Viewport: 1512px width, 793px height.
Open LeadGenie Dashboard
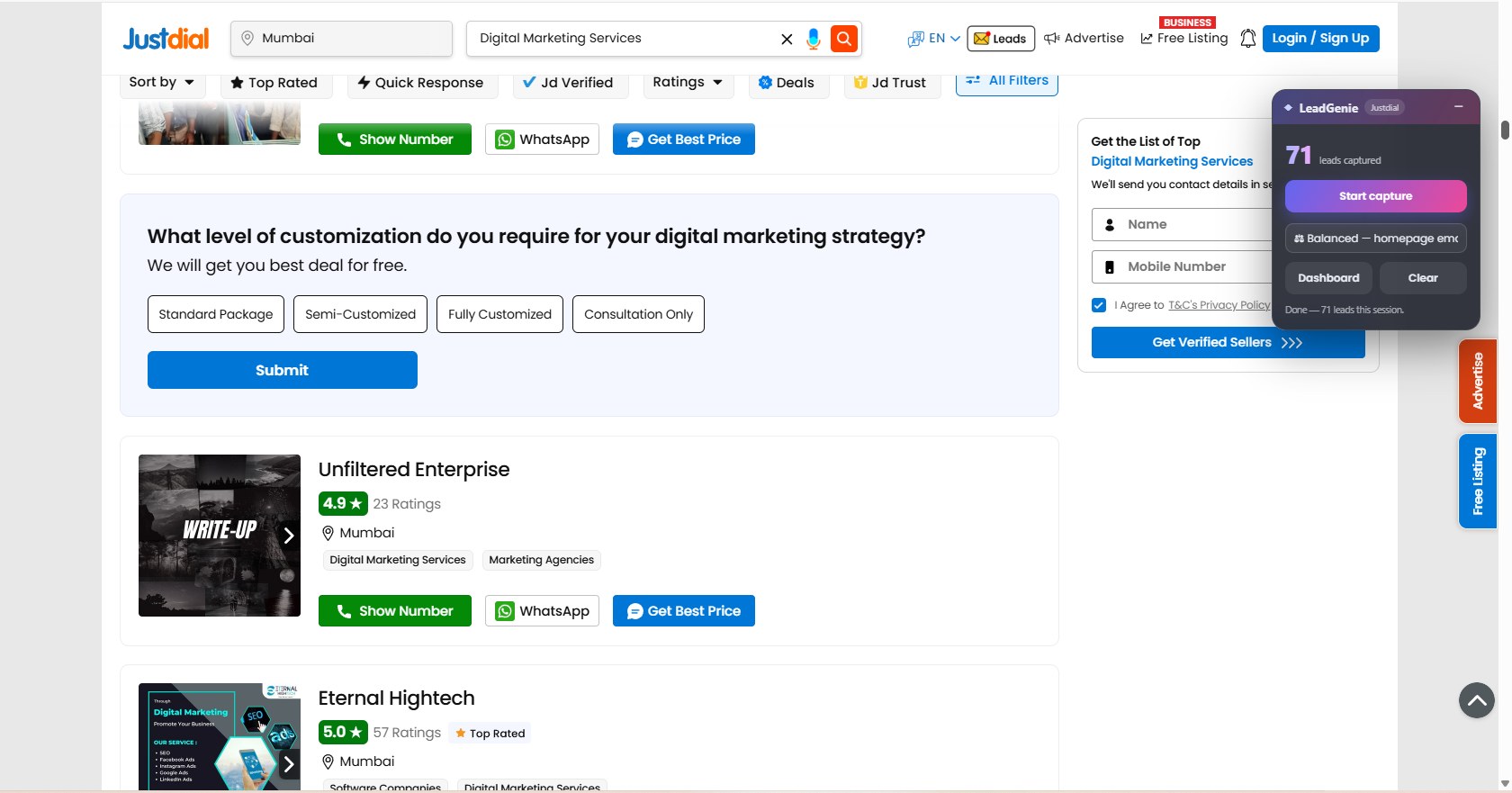pyautogui.click(x=1328, y=278)
